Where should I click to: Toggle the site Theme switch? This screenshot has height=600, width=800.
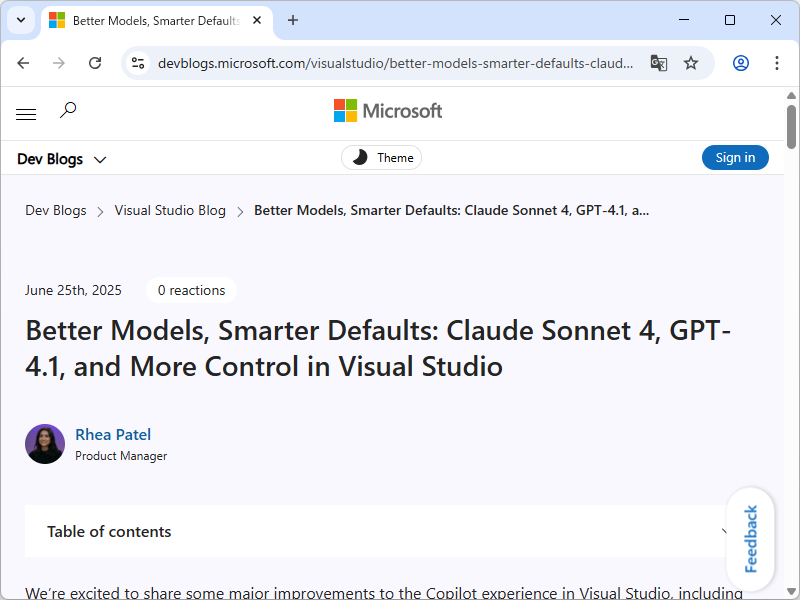point(381,157)
